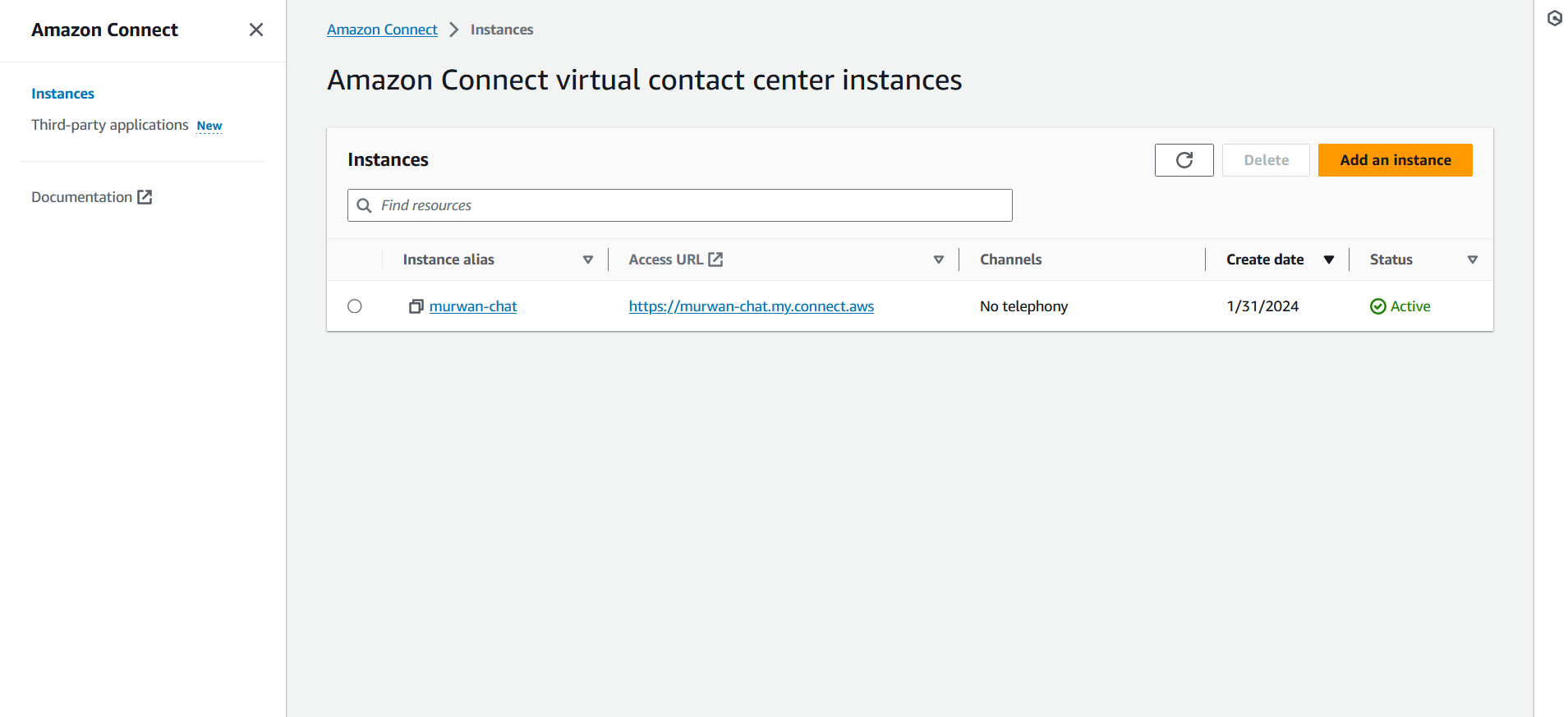Sort by the Access URL column arrow
Viewport: 1568px width, 717px height.
click(939, 260)
